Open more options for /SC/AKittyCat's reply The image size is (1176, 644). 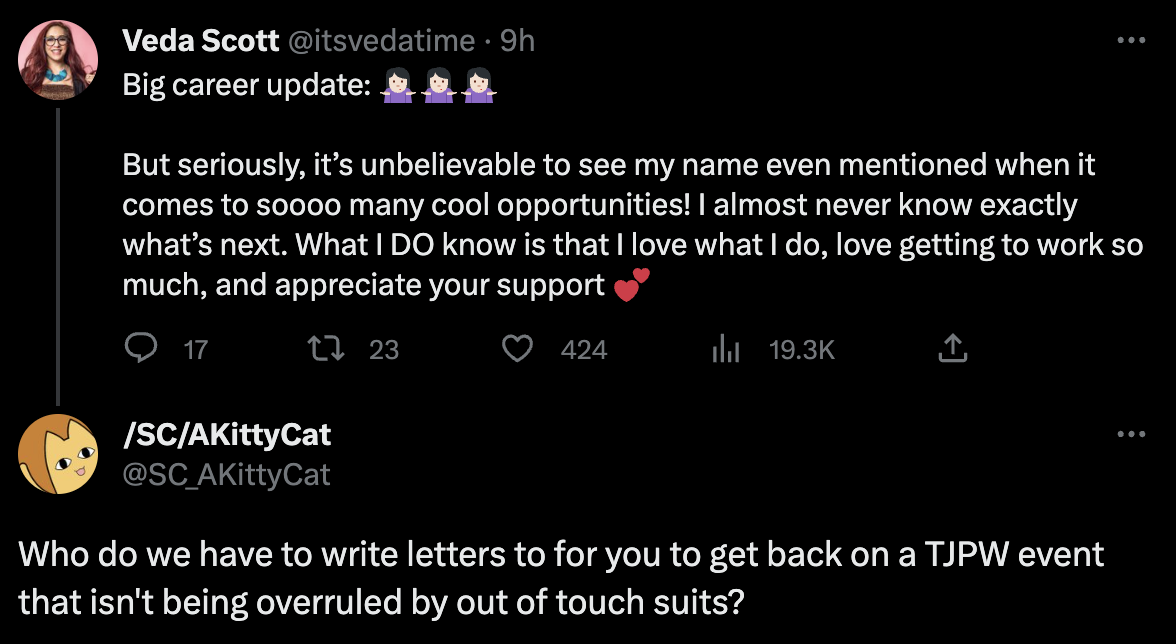[x=1130, y=435]
